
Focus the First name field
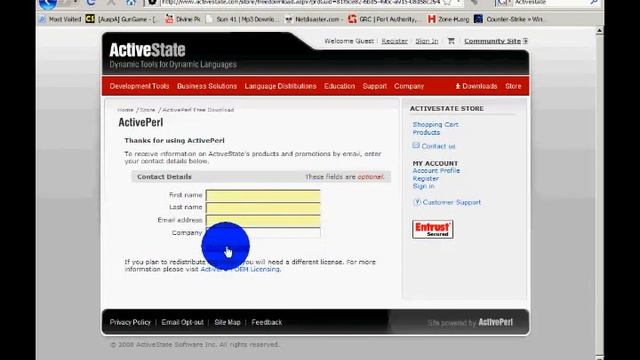pos(263,195)
